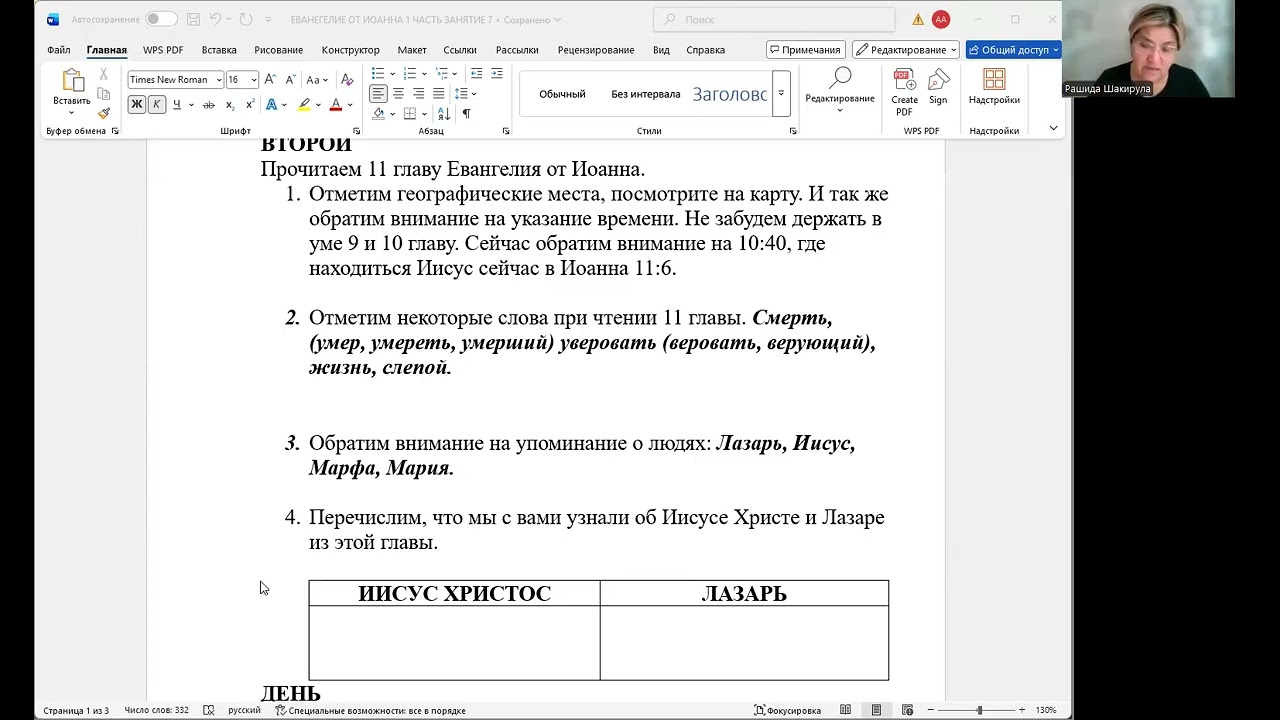This screenshot has width=1280, height=720.
Task: Toggle Фокусировка focus mode
Action: point(787,710)
